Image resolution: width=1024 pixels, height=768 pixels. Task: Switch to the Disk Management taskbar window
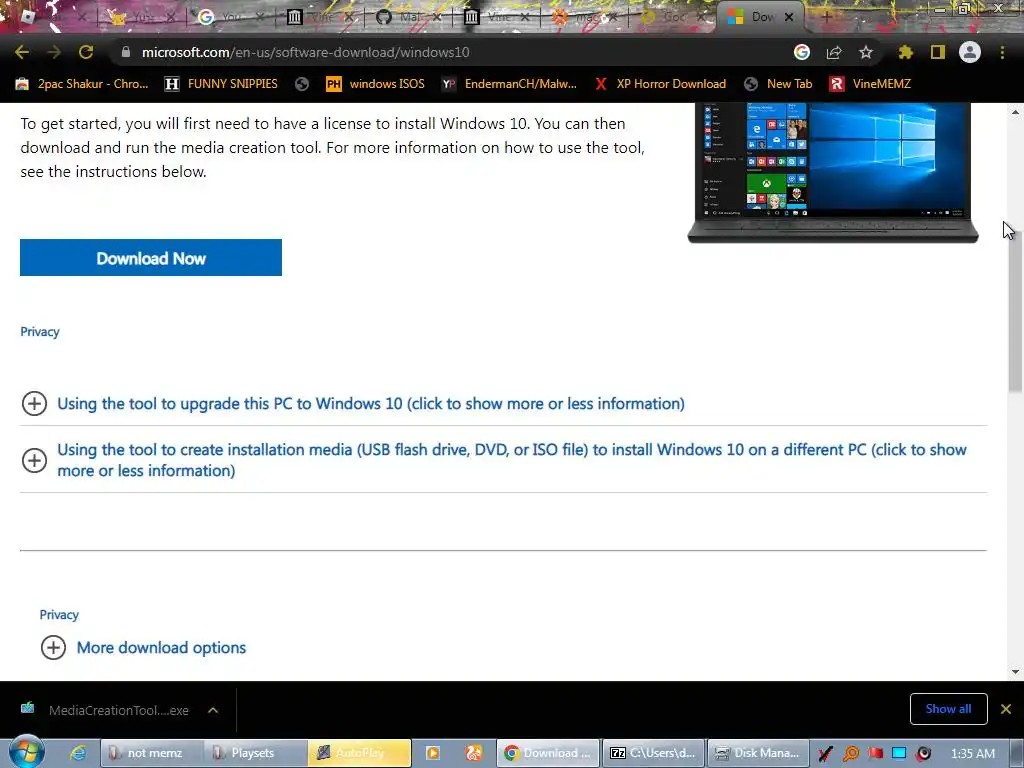click(x=758, y=753)
